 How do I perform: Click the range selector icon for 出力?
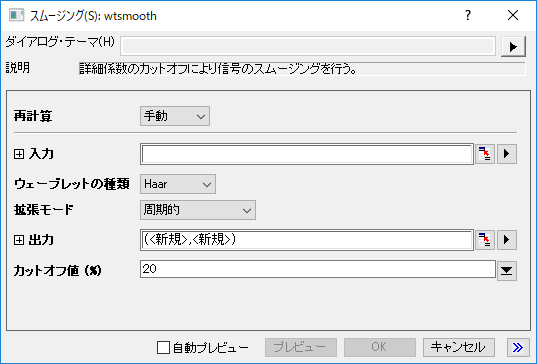click(x=485, y=240)
